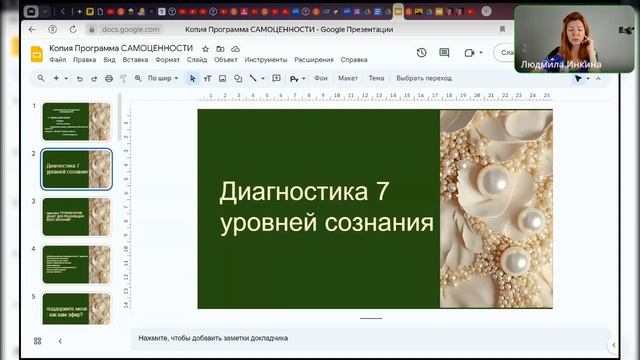Click the slide title Диагностика 7 уровней сознания

tap(327, 207)
